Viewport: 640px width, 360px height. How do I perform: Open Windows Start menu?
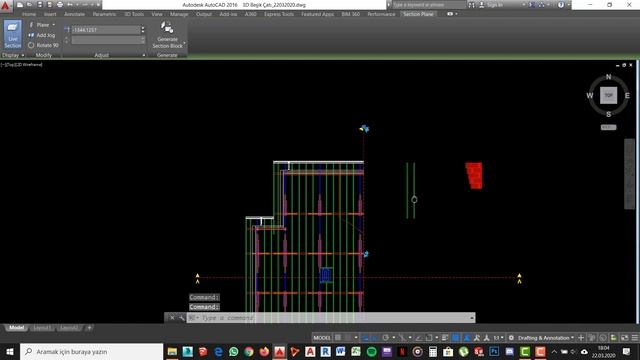click(10, 351)
